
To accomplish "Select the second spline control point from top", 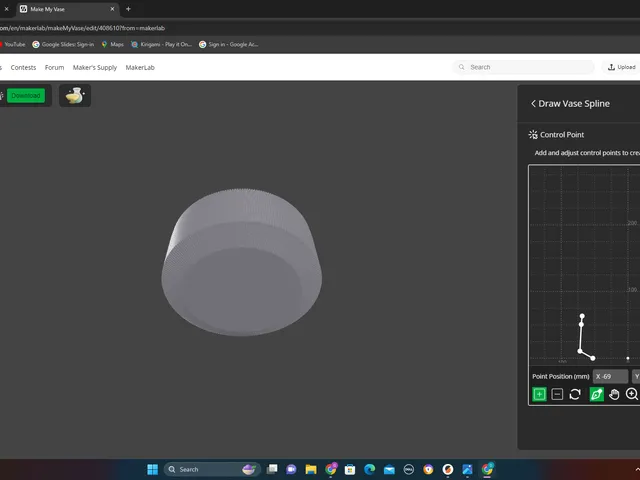I will click(x=581, y=324).
